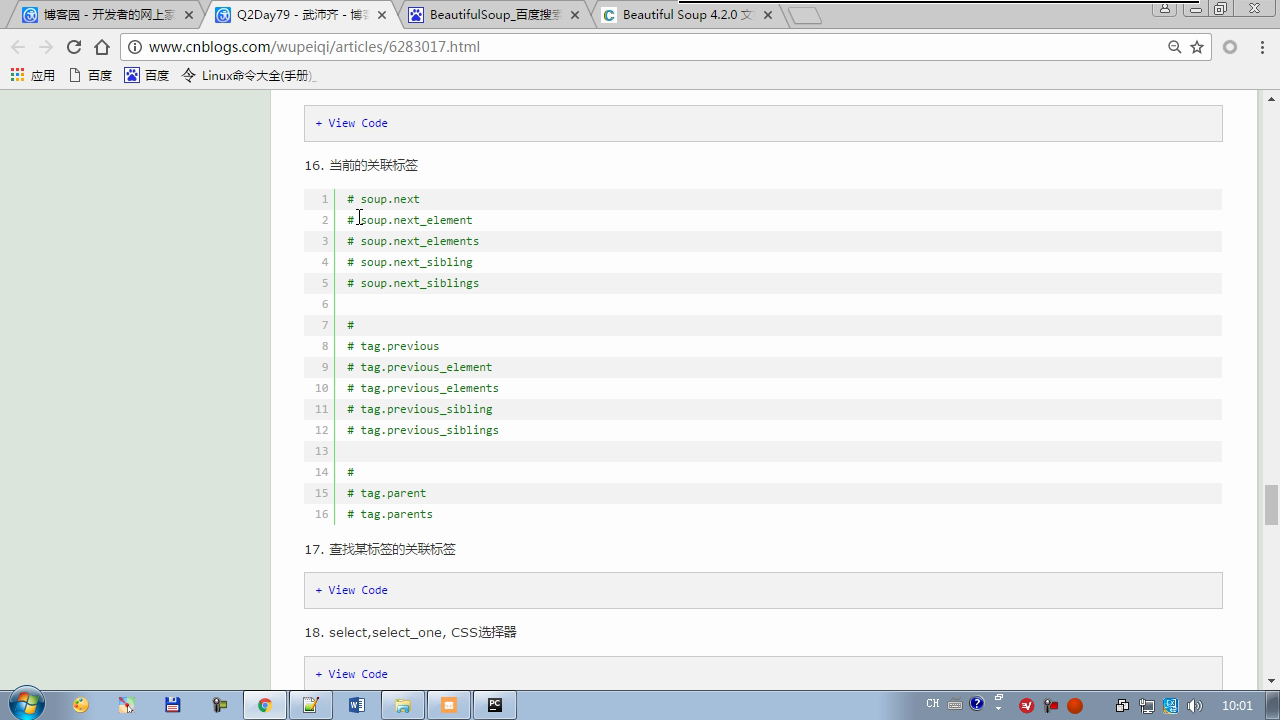
Task: Go to the browser home page
Action: pos(102,47)
